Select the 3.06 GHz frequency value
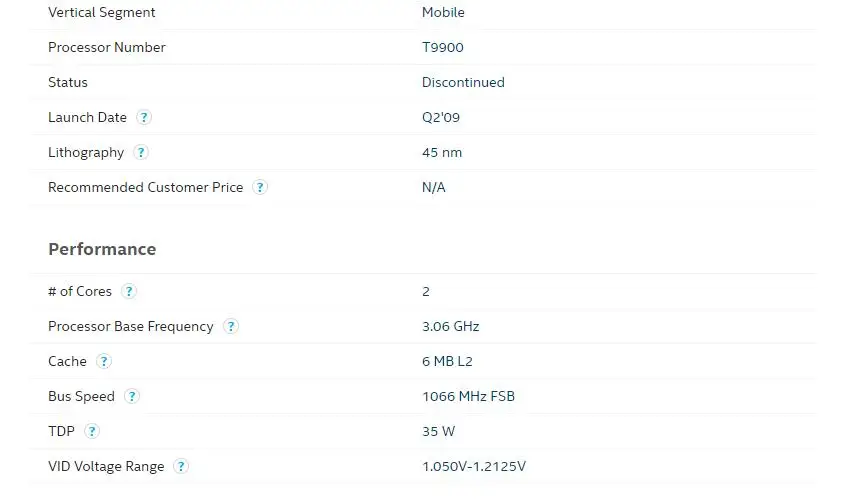Viewport: 845px width, 499px height. (451, 327)
